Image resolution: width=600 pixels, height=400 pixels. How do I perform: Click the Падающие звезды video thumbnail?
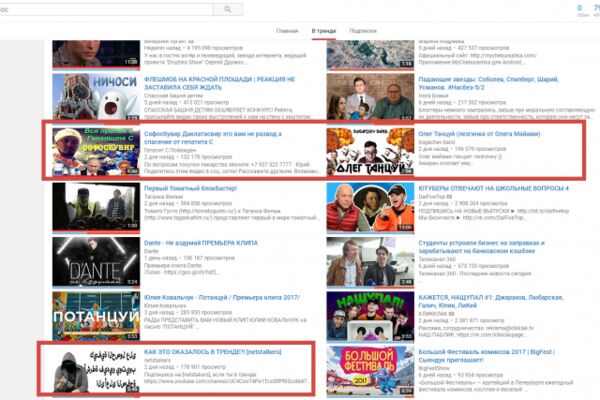click(370, 96)
